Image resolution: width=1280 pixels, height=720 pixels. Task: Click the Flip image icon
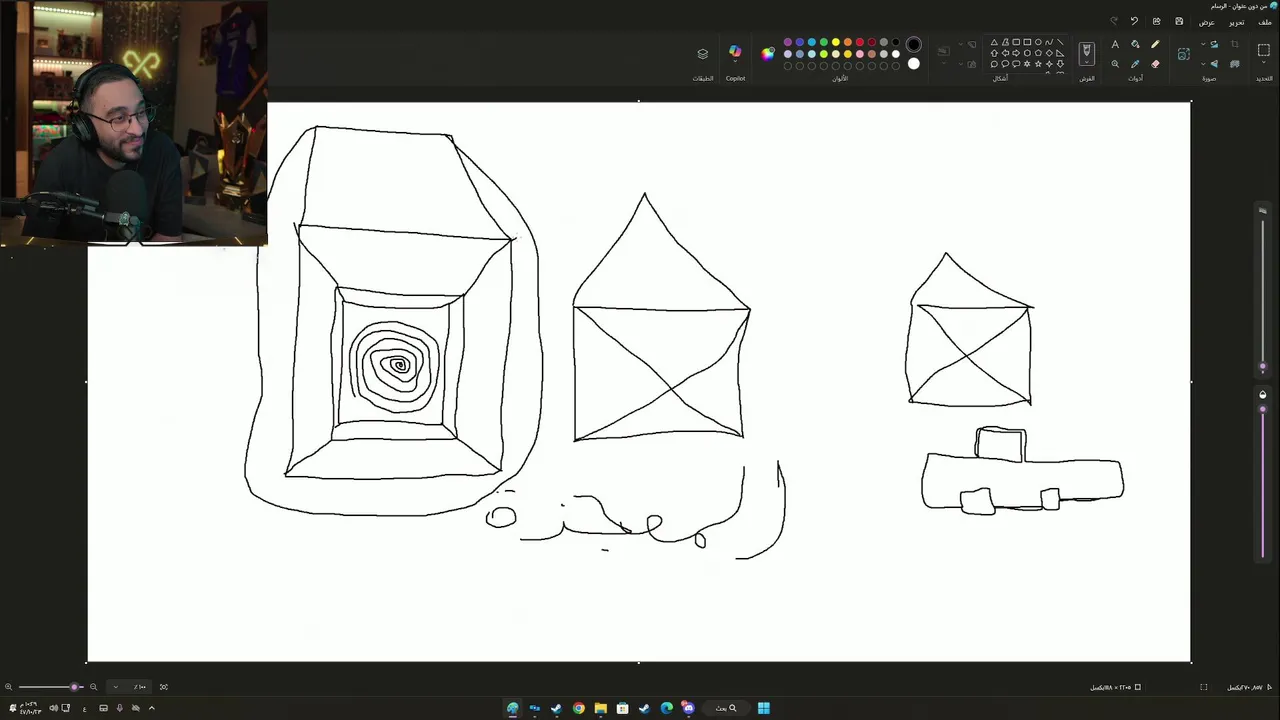(1214, 63)
